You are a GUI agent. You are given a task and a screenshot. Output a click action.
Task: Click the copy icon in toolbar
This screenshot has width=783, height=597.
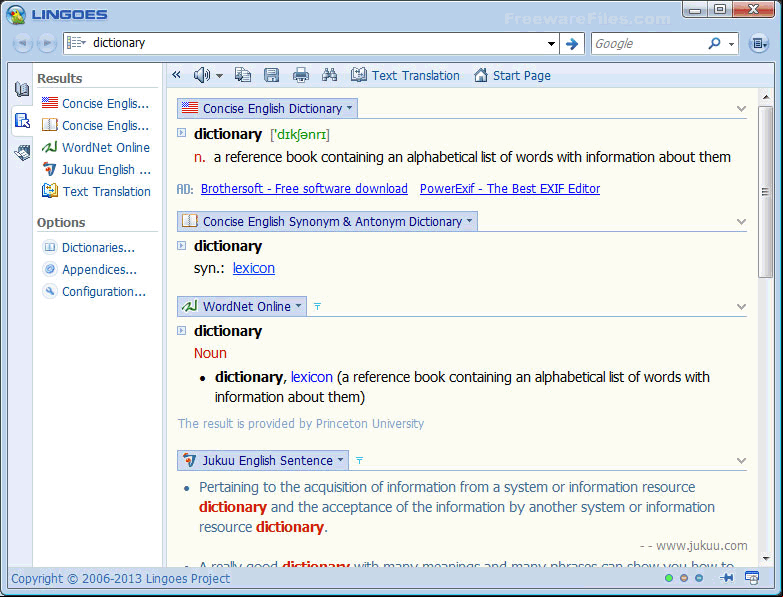(x=243, y=75)
